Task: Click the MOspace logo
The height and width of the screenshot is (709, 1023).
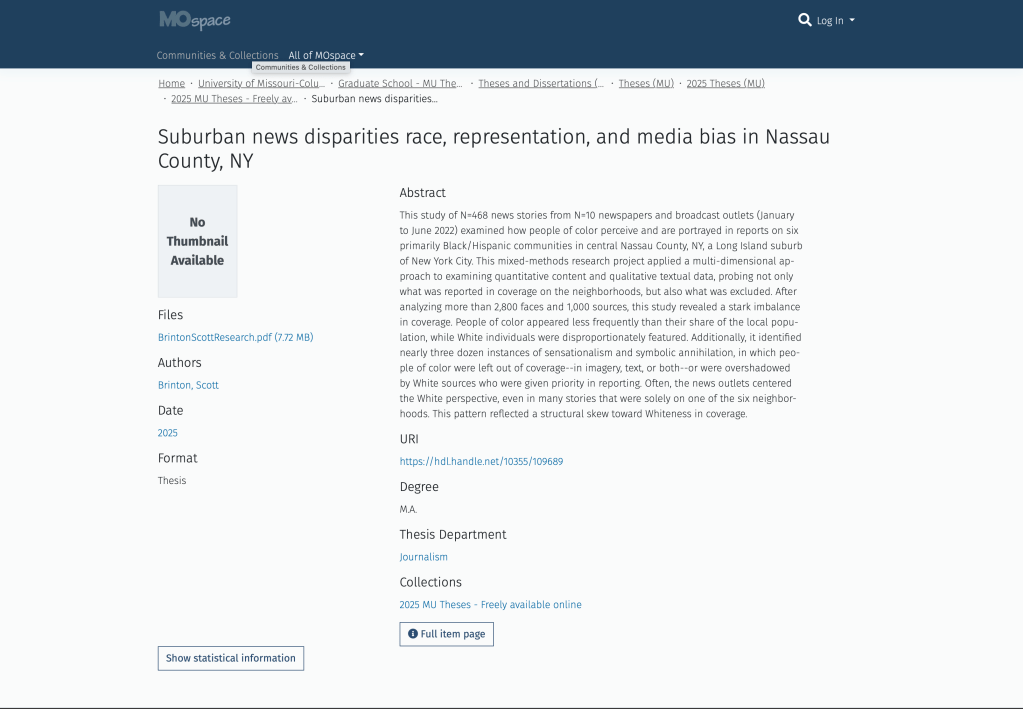Action: pos(195,20)
